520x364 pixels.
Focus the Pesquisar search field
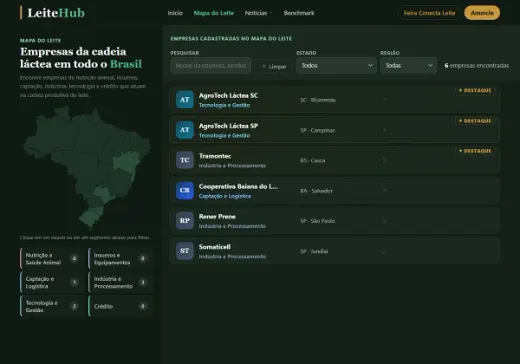211,66
